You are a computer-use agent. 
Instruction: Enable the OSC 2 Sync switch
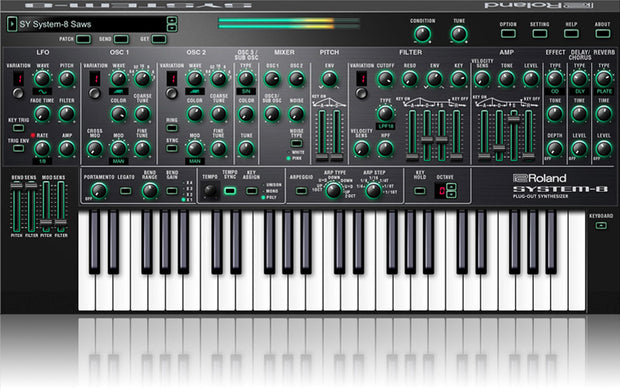pyautogui.click(x=172, y=149)
